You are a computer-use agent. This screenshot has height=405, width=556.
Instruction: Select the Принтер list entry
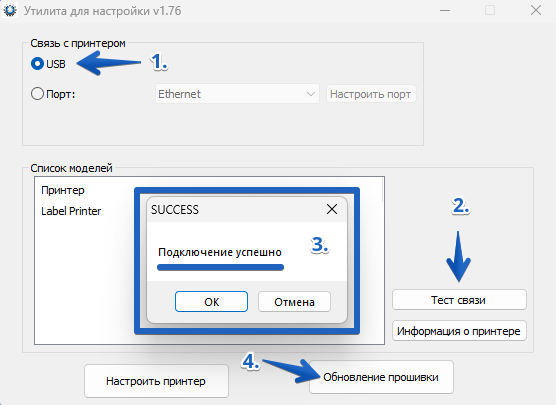(63, 190)
